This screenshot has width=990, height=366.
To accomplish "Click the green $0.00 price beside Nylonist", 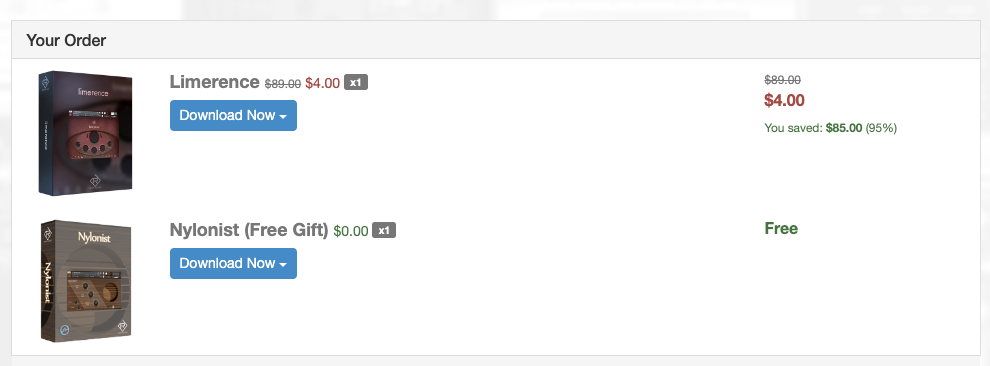I will pos(350,231).
